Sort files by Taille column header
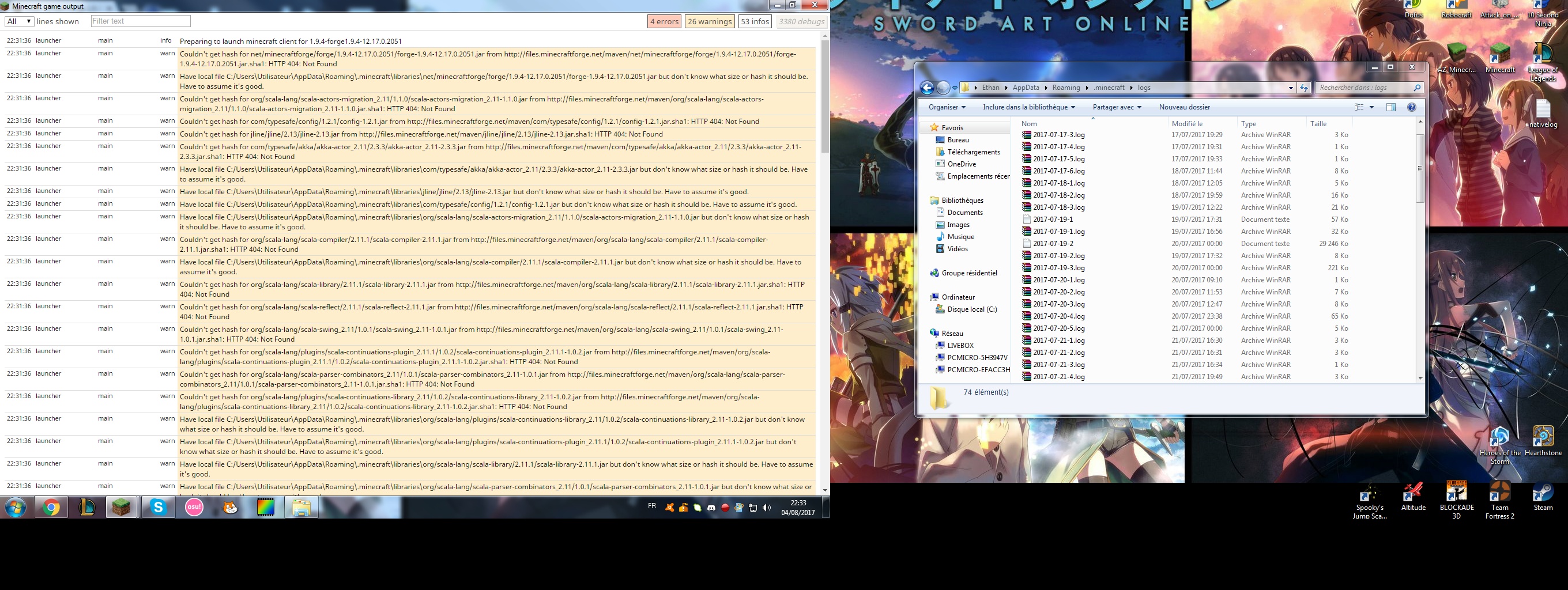This screenshot has height=590, width=1568. [1329, 123]
